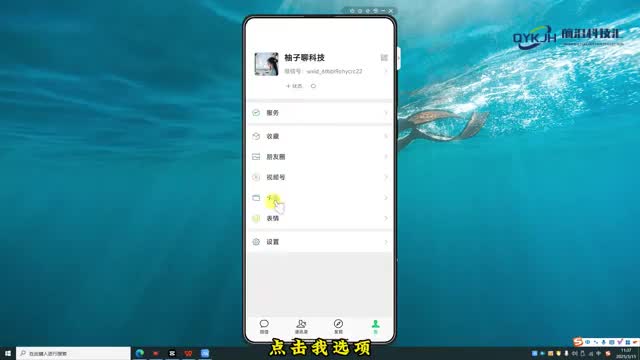
Task: Focus the Windows taskbar search box
Action: point(73,353)
